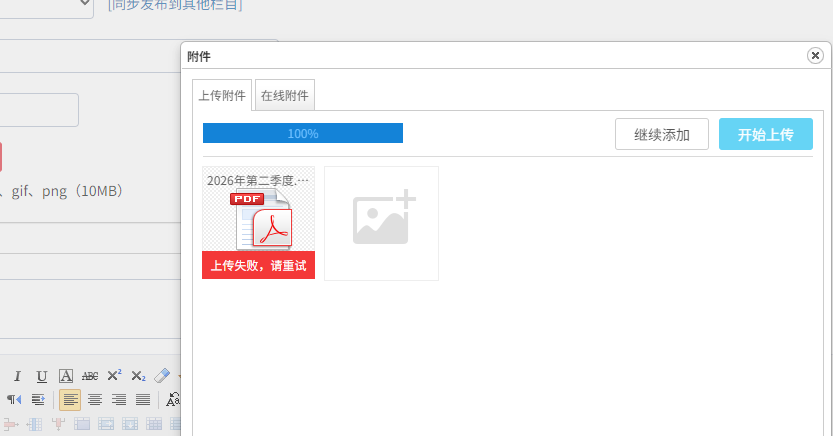Toggle strikethrough ABC icon
Viewport: 833px width, 436px height.
pyautogui.click(x=90, y=376)
